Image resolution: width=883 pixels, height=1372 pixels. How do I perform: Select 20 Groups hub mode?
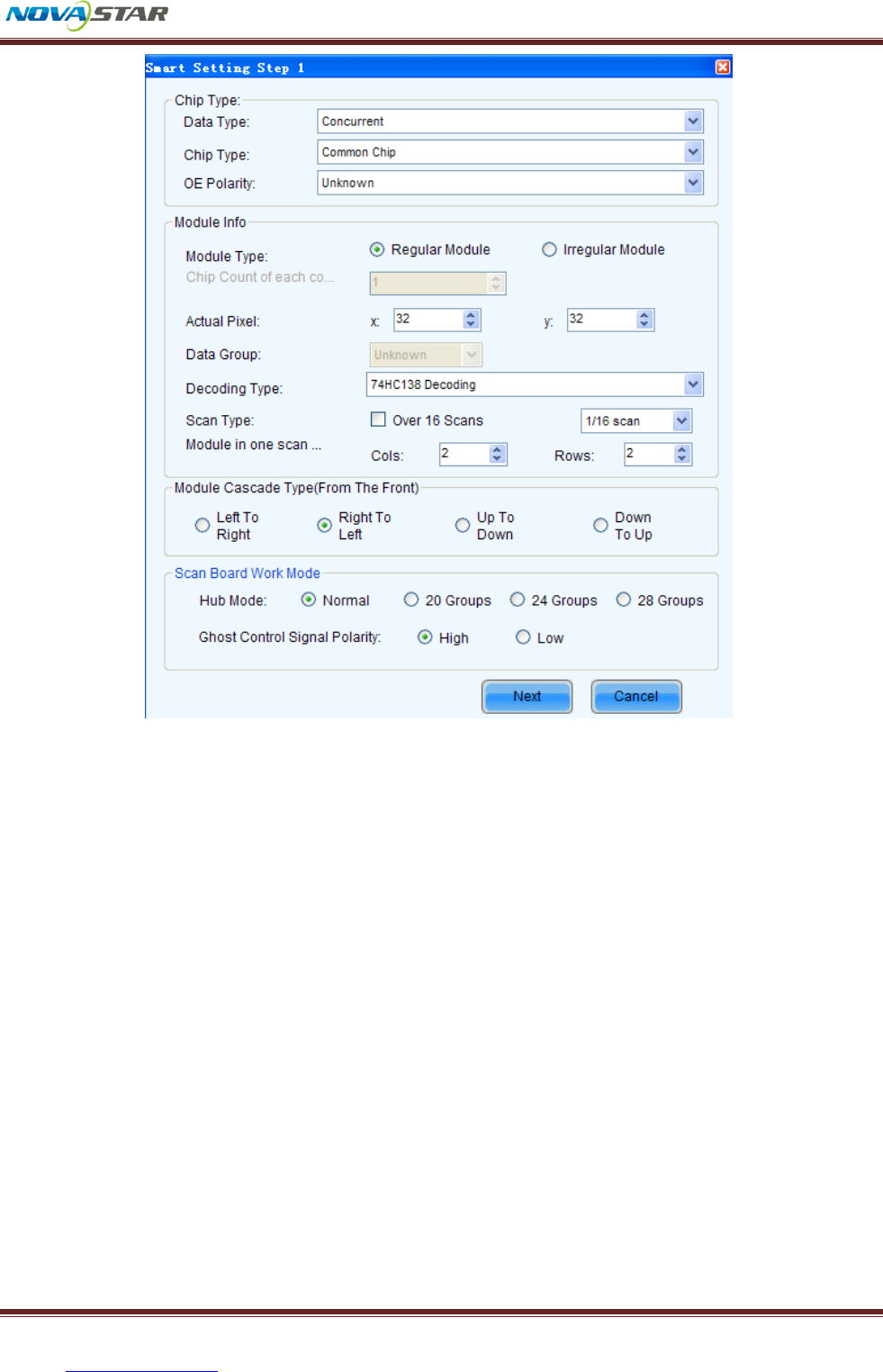pyautogui.click(x=411, y=600)
